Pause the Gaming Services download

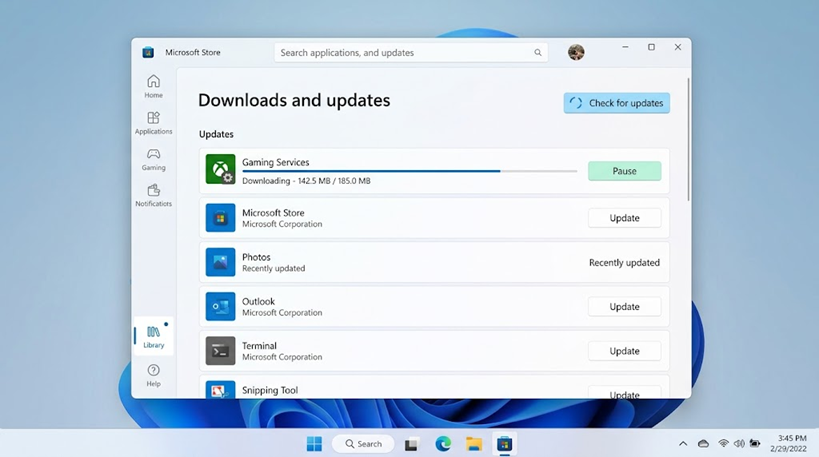coord(624,171)
